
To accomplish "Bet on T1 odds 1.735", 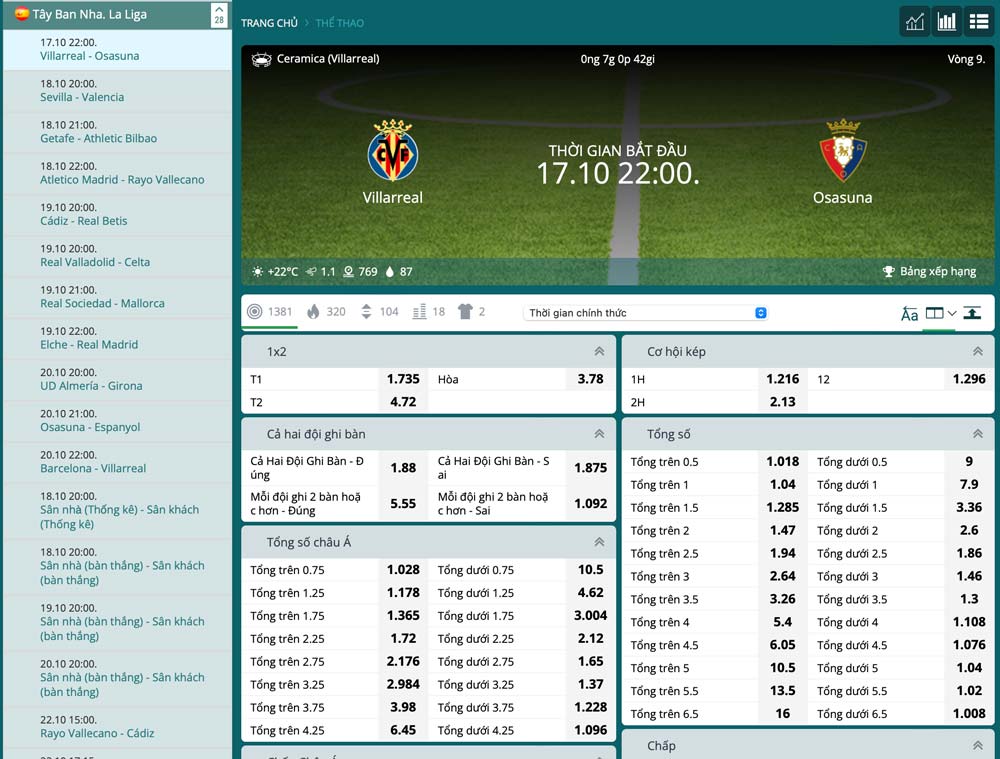I will click(x=403, y=379).
